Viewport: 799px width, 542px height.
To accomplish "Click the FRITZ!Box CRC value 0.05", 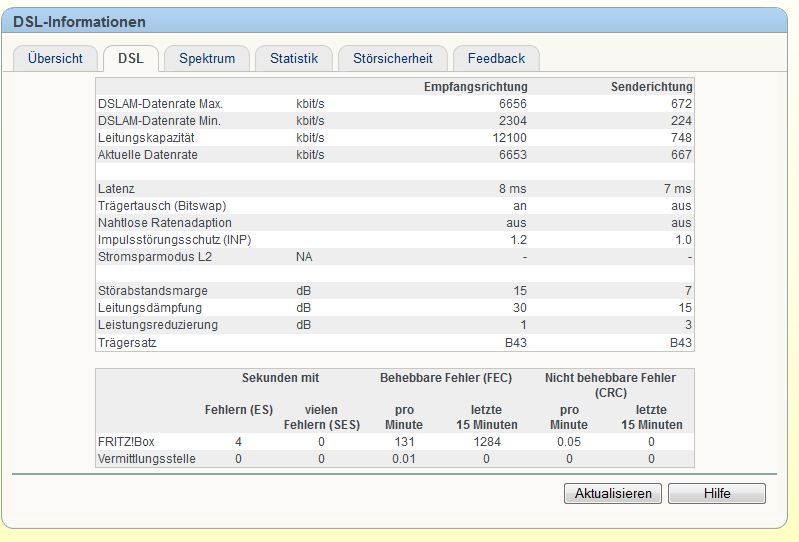I will [569, 442].
